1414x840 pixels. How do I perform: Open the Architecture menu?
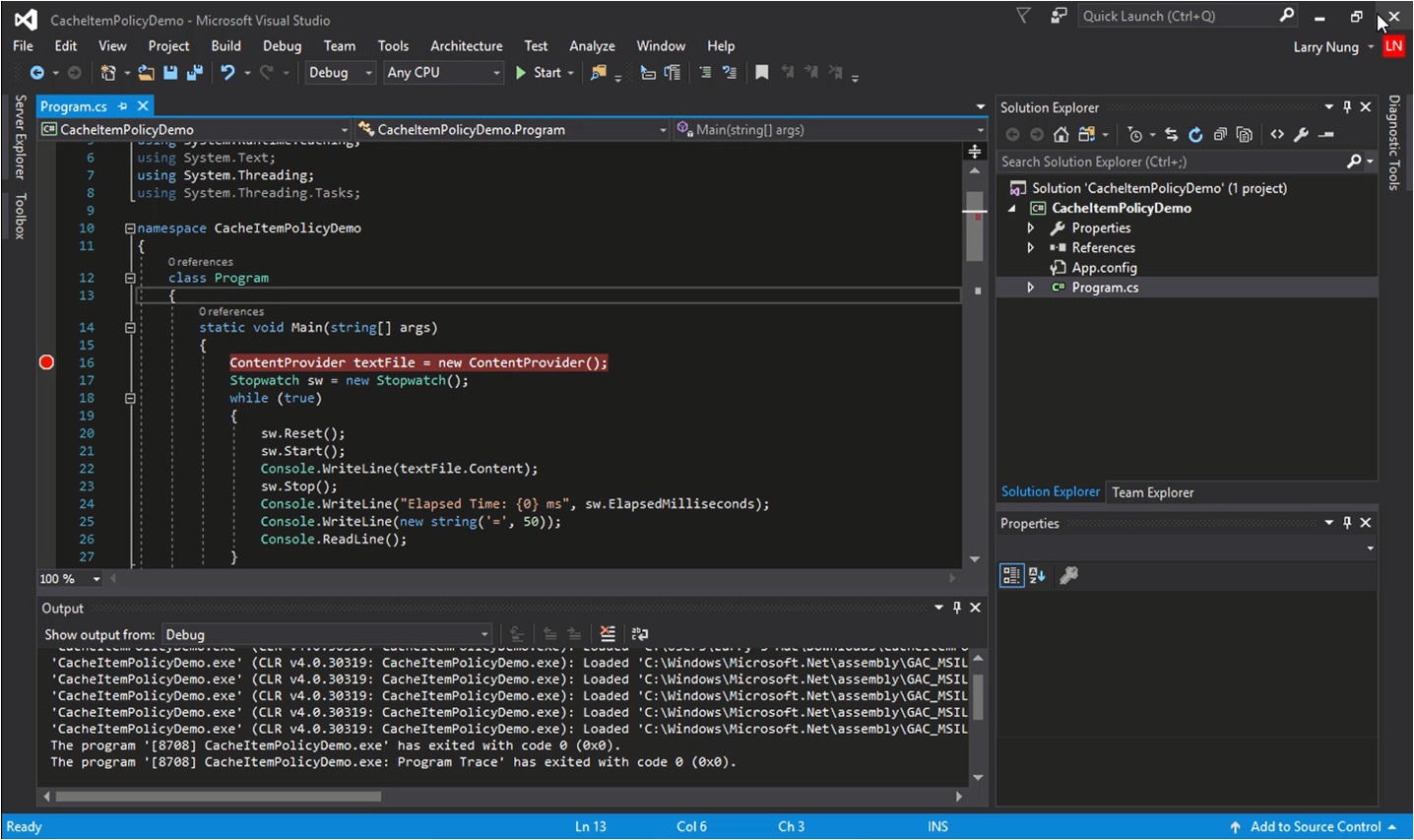(466, 45)
